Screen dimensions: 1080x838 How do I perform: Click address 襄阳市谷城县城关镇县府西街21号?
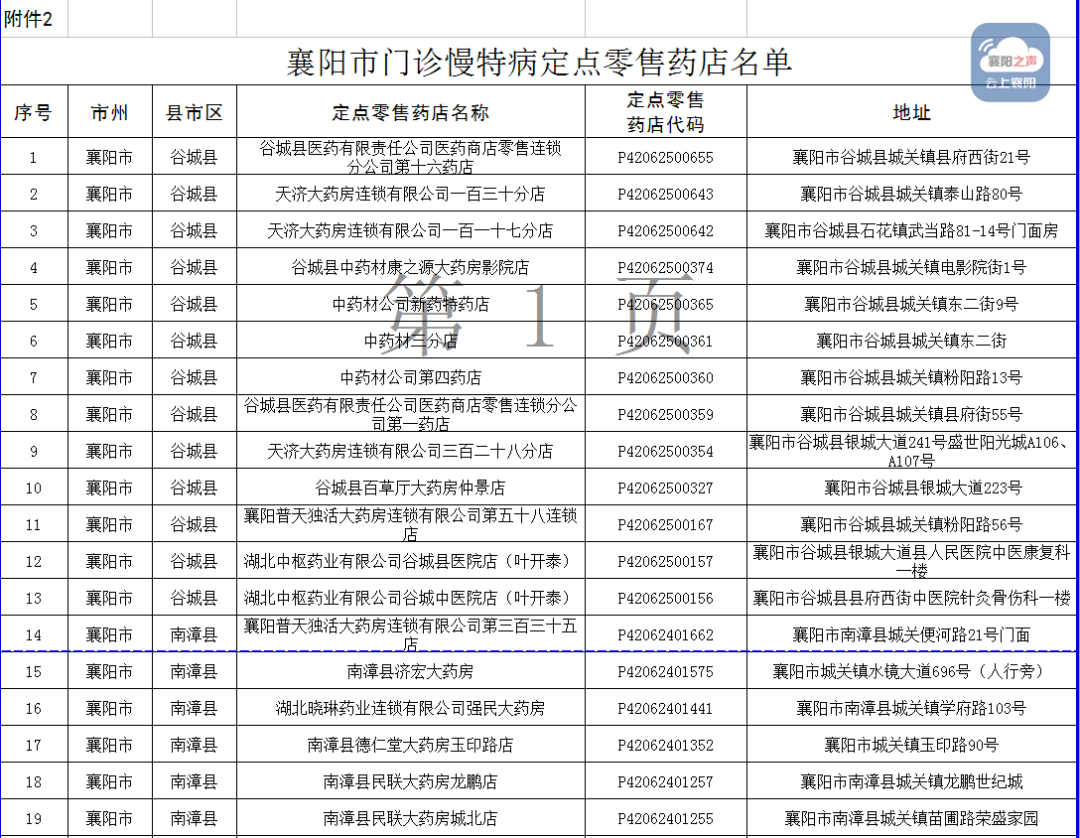pyautogui.click(x=911, y=158)
